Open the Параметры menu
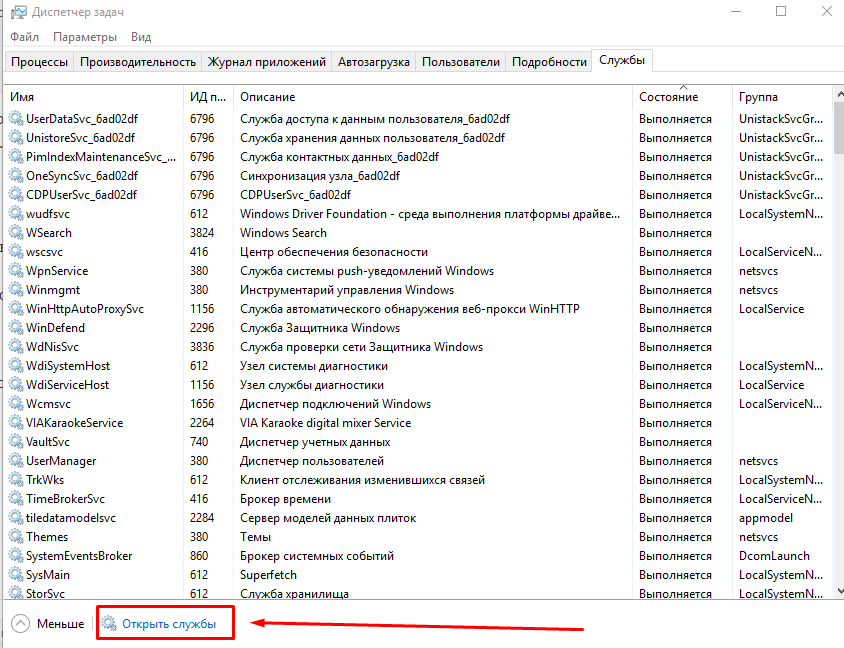This screenshot has height=648, width=844. tap(85, 37)
